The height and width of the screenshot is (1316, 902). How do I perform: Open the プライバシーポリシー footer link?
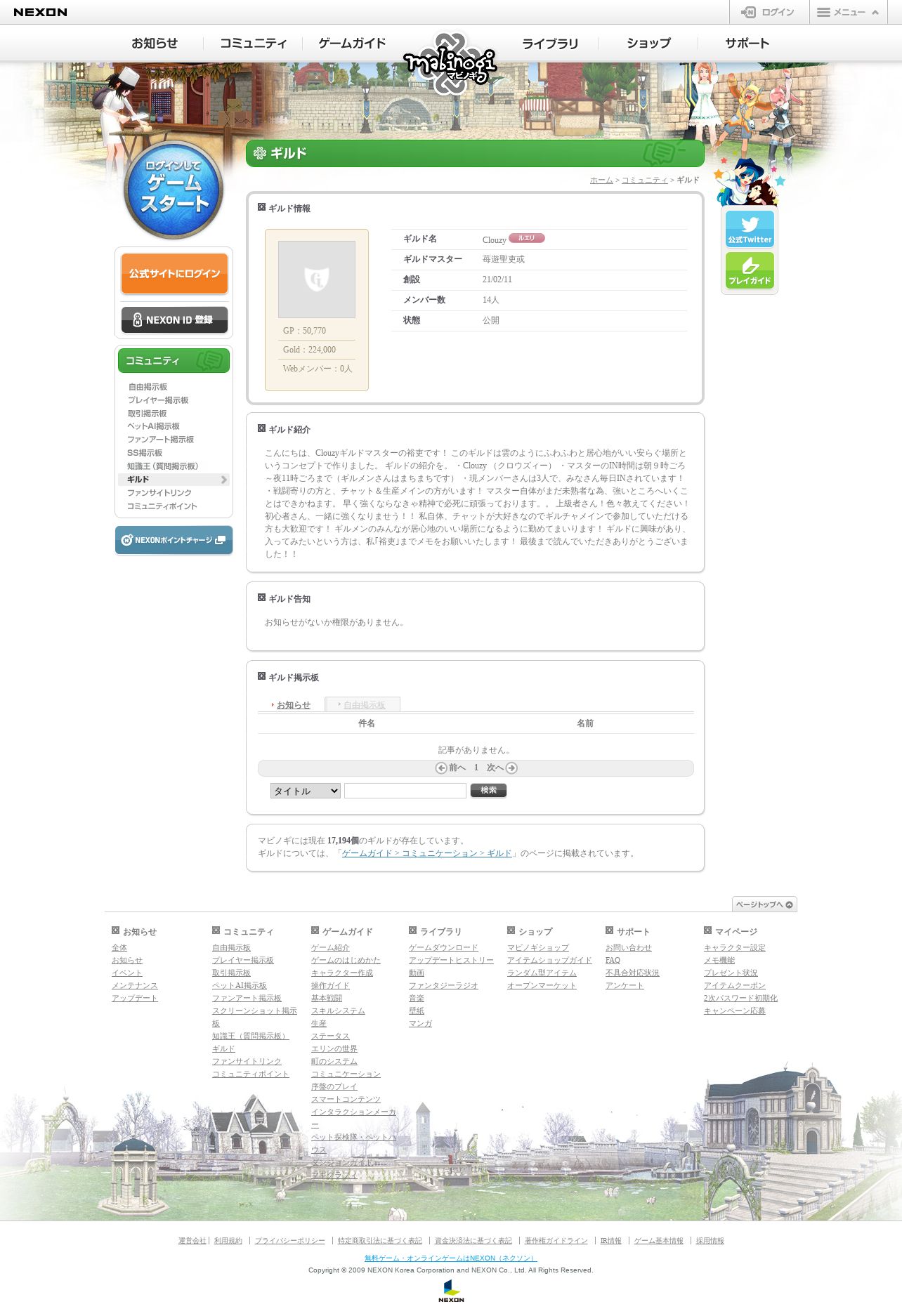click(289, 1241)
